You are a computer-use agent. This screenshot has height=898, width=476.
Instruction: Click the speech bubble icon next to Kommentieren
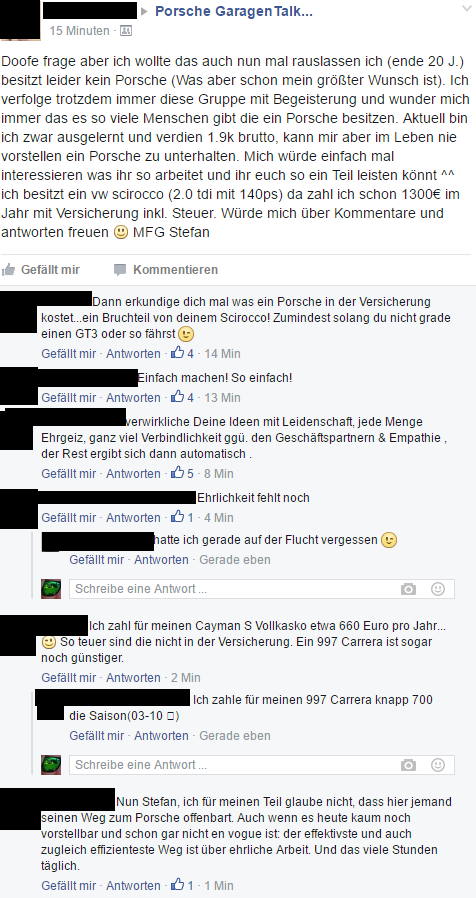(x=120, y=269)
